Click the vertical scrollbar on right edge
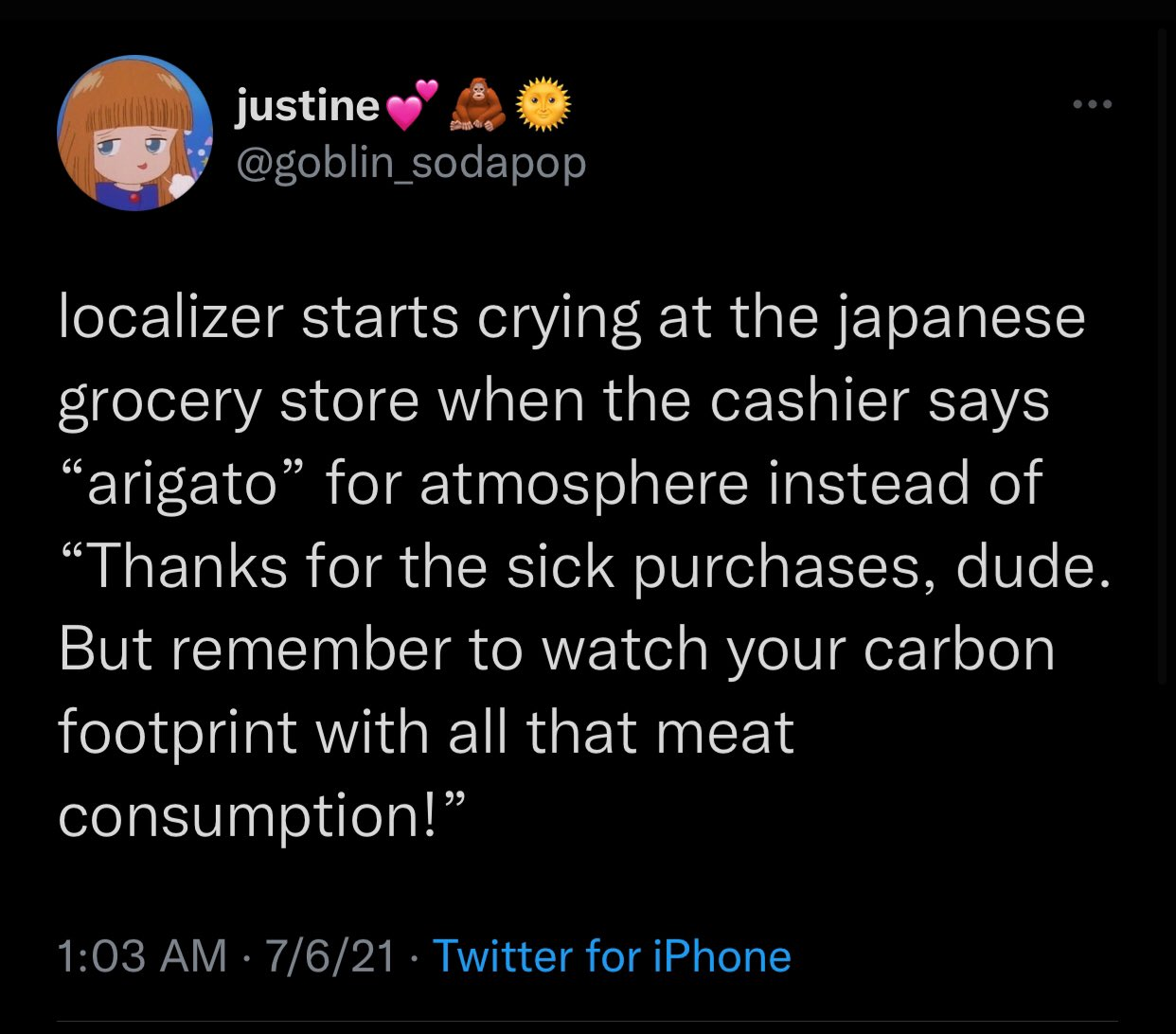 click(1164, 360)
